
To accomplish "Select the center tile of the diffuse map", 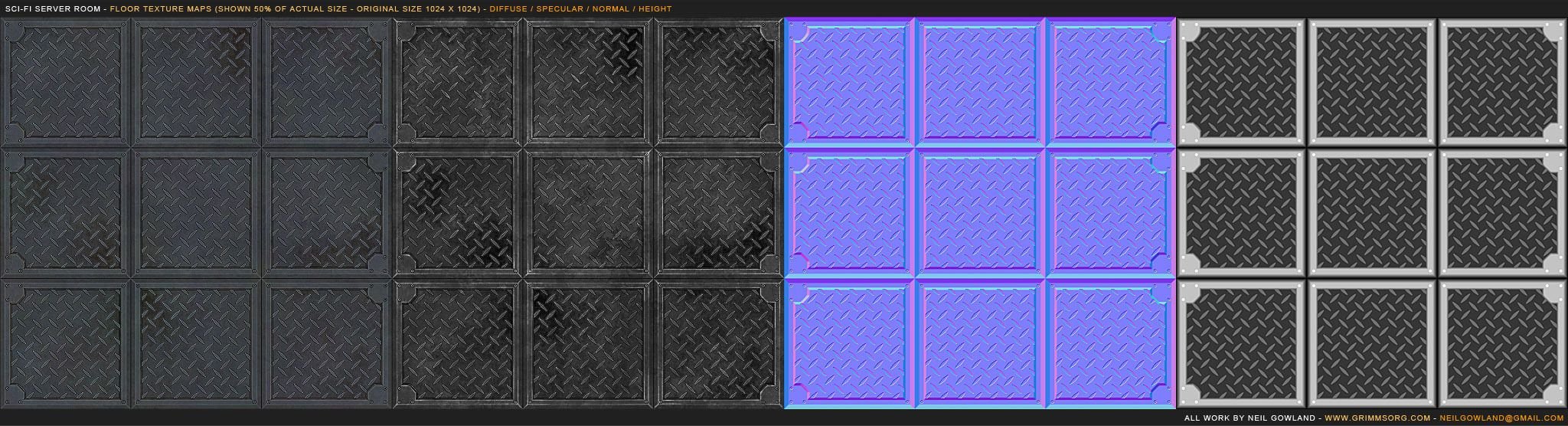I will (x=196, y=212).
